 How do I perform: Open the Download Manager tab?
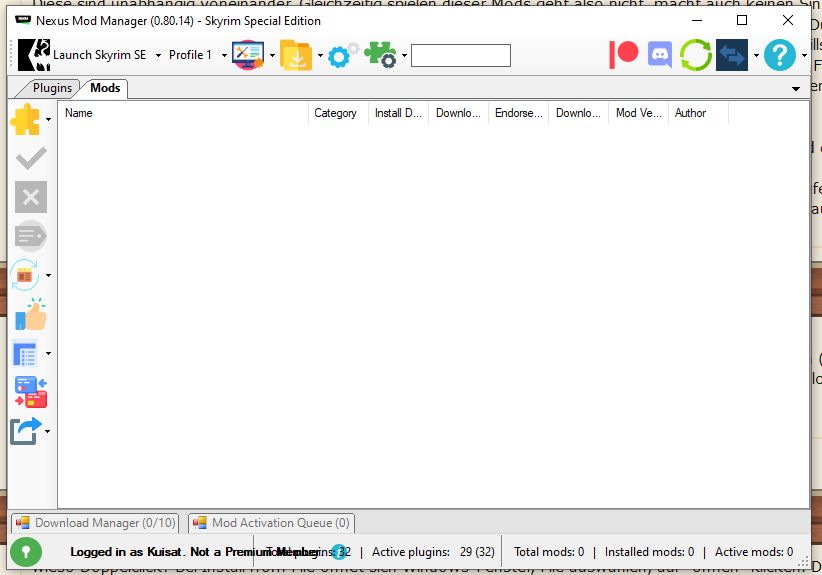coord(96,523)
